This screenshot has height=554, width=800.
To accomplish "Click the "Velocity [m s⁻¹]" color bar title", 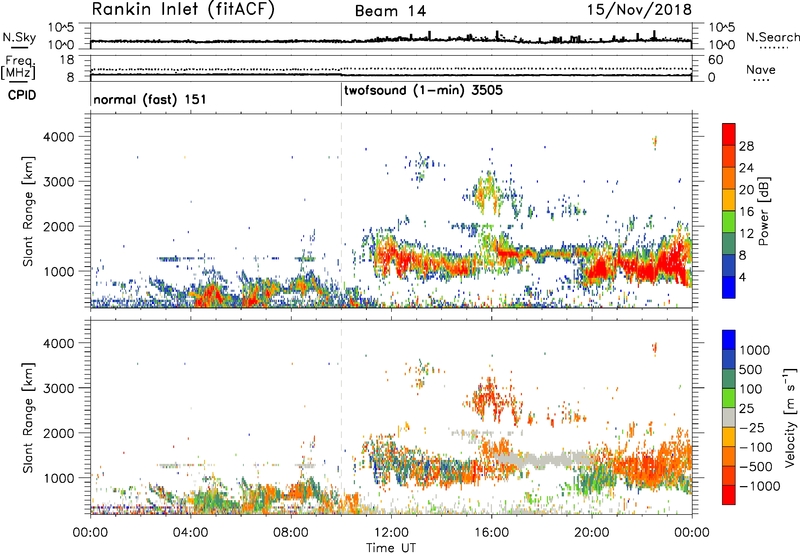I will click(x=789, y=417).
